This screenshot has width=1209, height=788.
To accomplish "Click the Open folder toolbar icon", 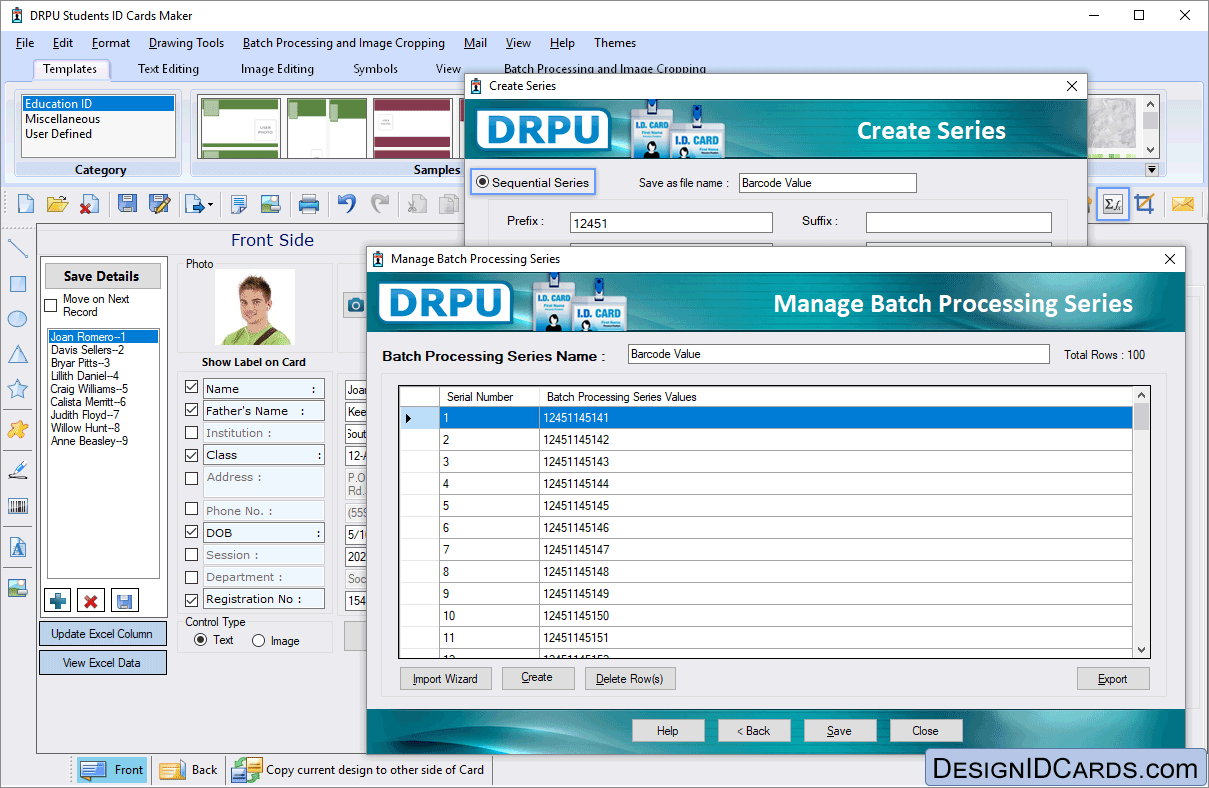I will coord(57,204).
